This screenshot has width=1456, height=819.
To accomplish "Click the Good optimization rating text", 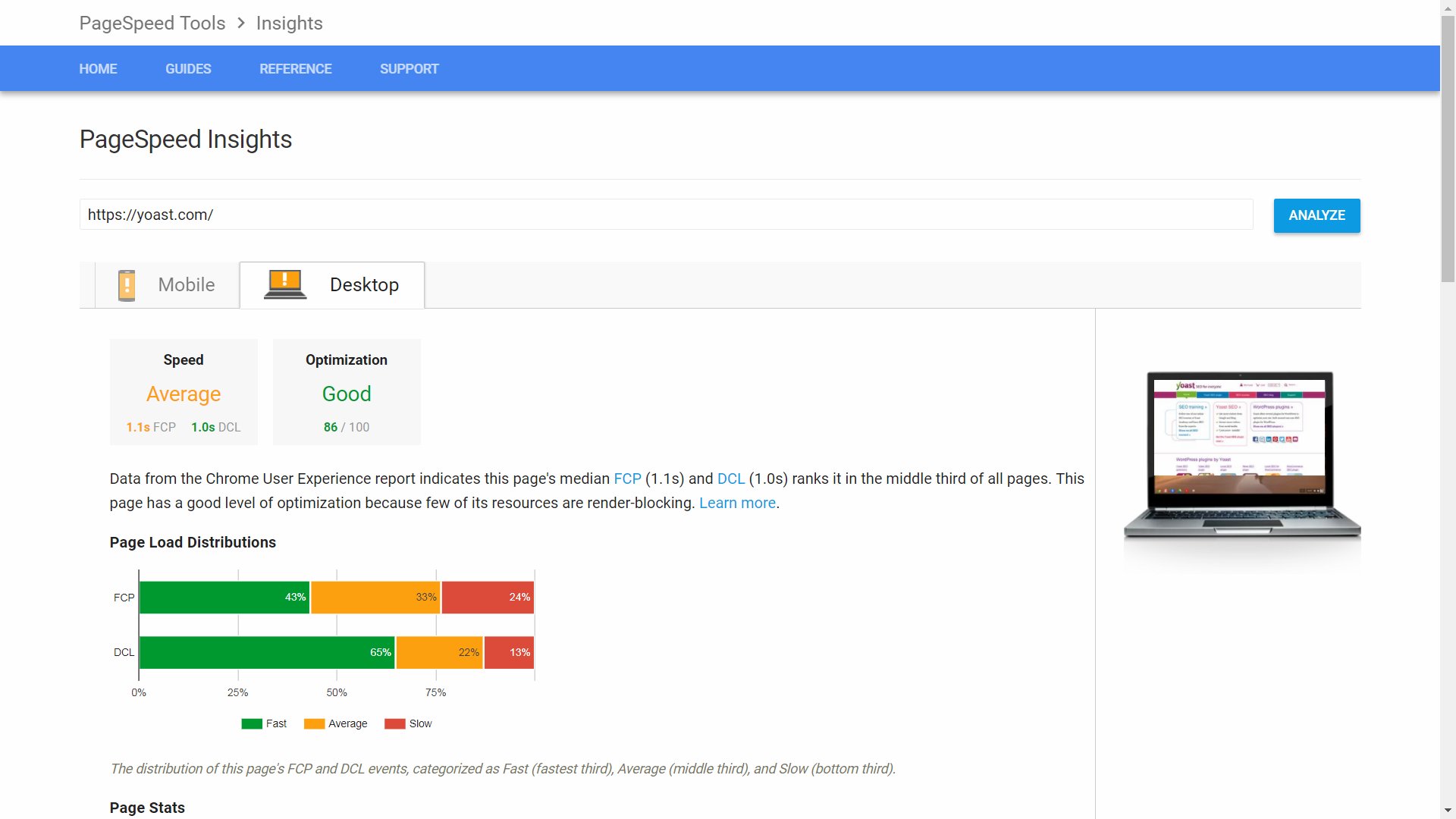I will click(347, 394).
